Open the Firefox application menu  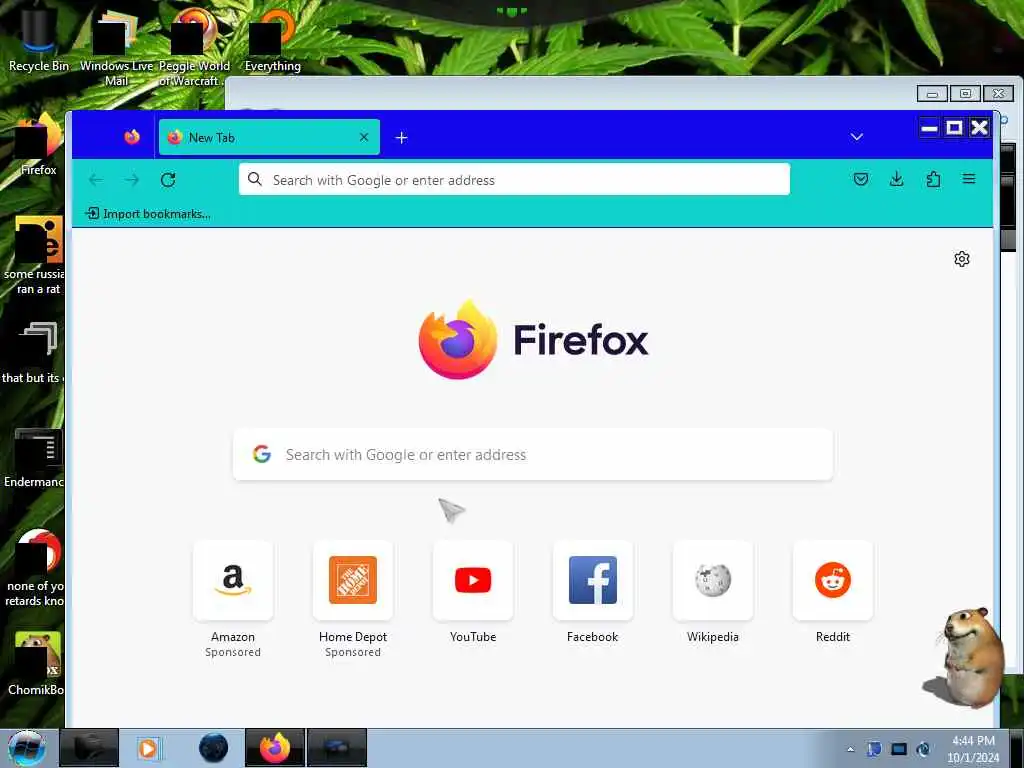[968, 179]
